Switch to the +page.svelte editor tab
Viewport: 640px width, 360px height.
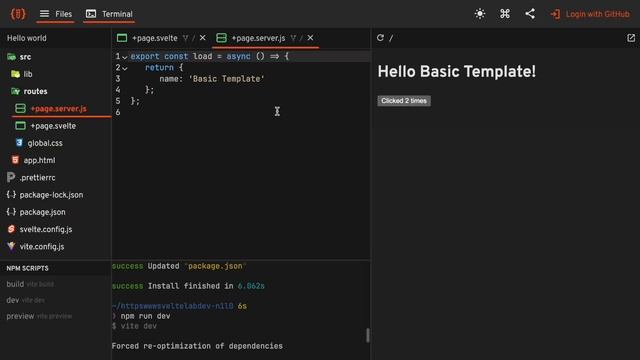155,38
